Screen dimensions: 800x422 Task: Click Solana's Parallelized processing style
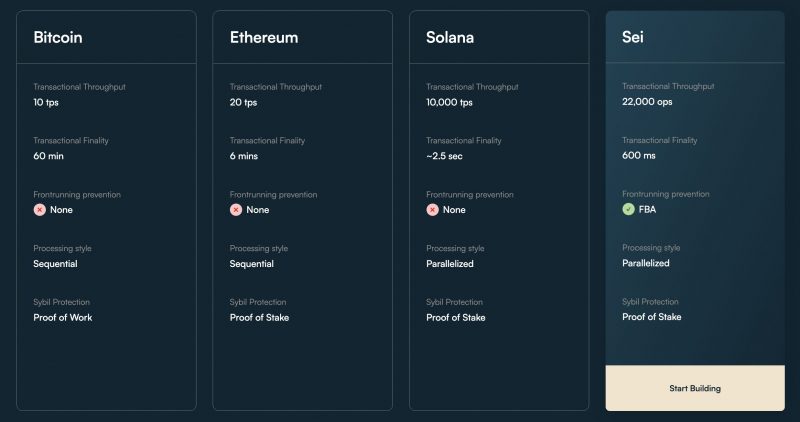coord(449,264)
